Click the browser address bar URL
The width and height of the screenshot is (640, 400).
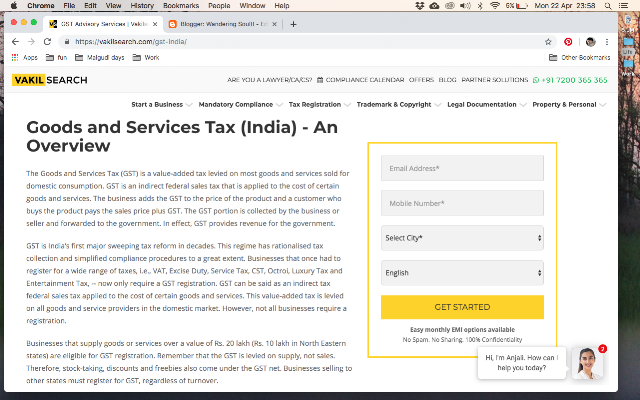click(x=131, y=42)
